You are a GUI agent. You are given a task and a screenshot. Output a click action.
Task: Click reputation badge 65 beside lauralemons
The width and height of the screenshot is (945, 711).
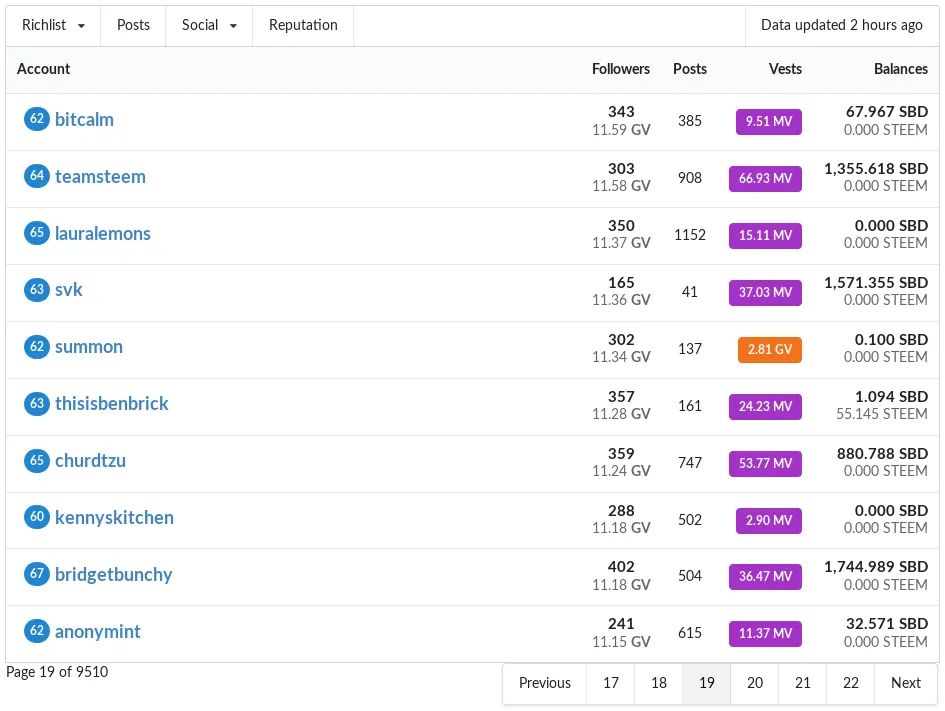(37, 233)
